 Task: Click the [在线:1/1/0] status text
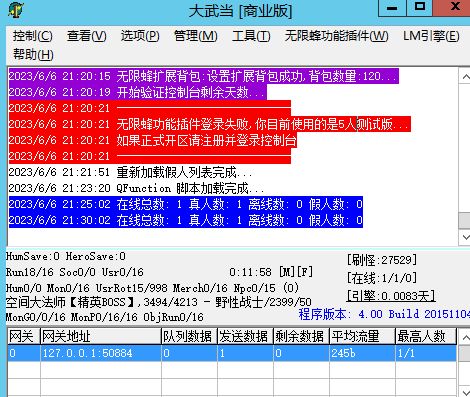pyautogui.click(x=382, y=278)
